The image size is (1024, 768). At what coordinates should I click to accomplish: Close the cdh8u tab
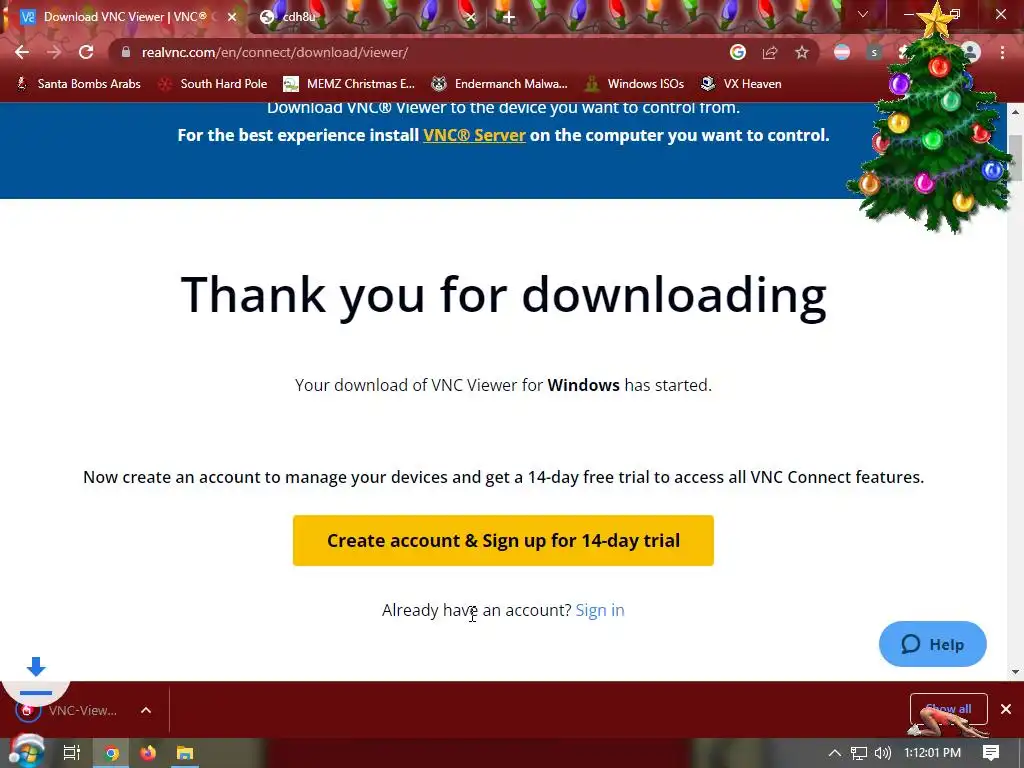coord(470,17)
